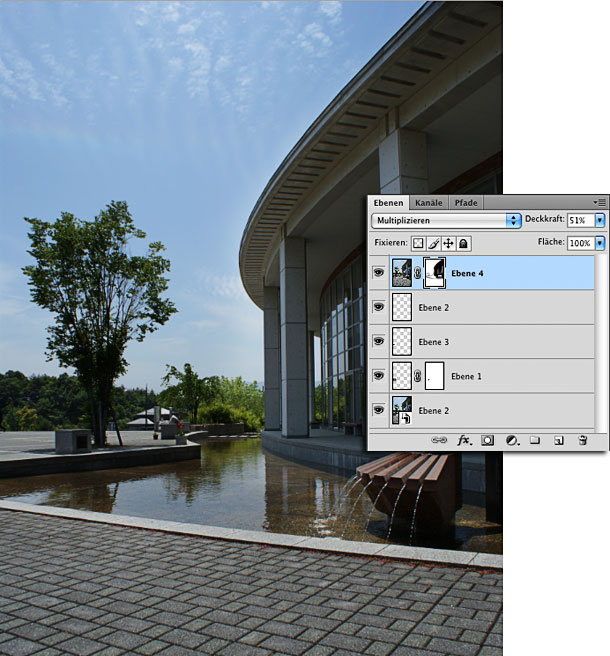Click the Deckkraft 51% input field
This screenshot has height=656, width=610.
click(x=581, y=220)
